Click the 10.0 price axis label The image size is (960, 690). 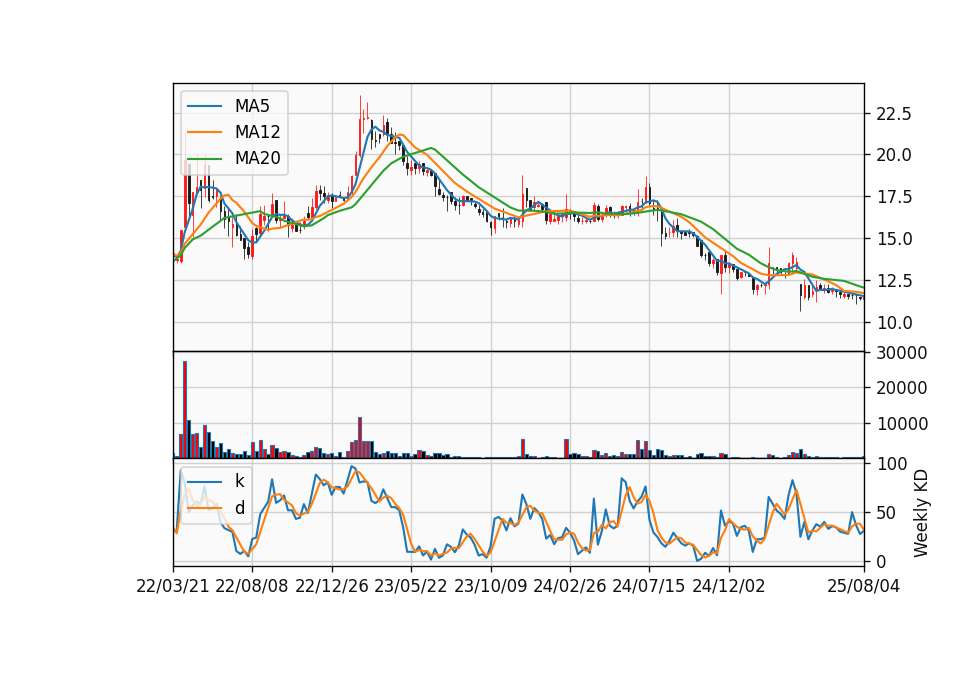pos(894,323)
